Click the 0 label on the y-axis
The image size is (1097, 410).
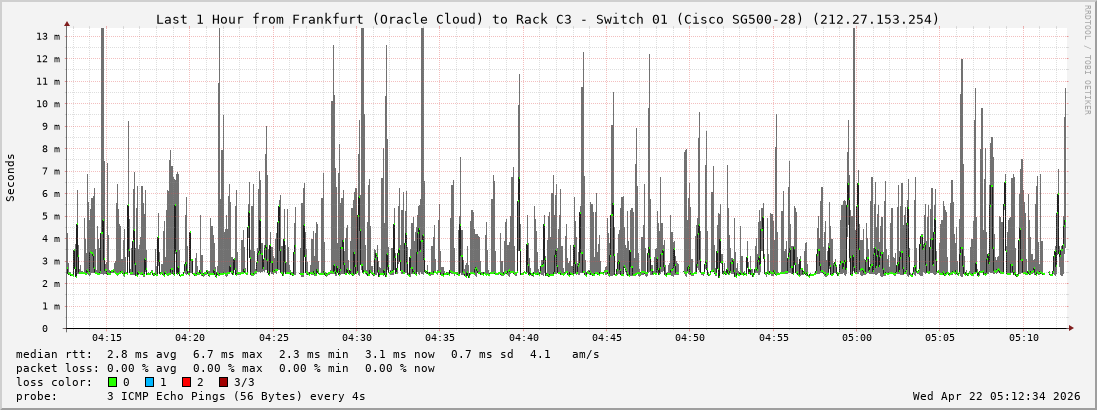(44, 328)
